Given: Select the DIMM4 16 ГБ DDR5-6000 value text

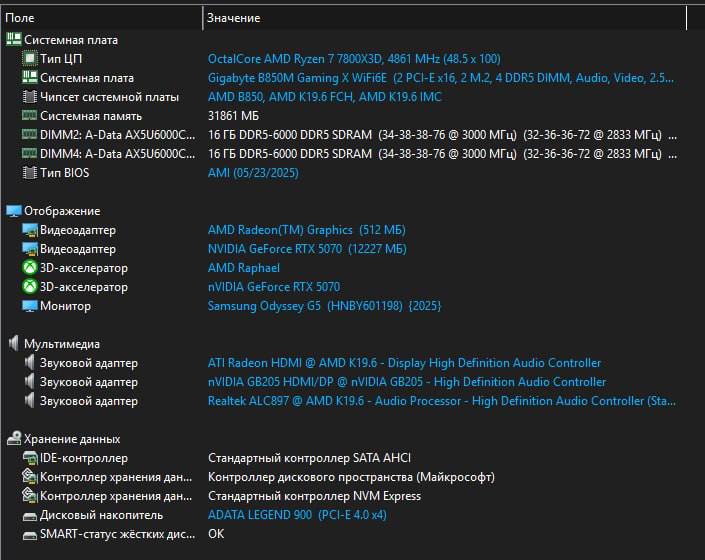Looking at the screenshot, I should [442, 154].
